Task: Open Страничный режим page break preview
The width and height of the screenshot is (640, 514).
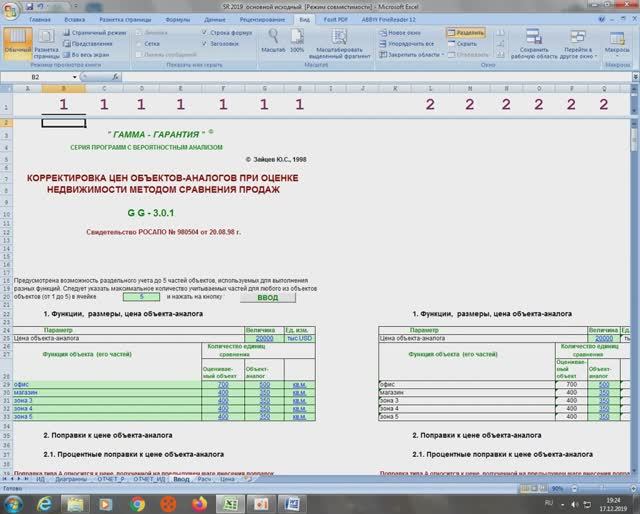Action: click(95, 32)
